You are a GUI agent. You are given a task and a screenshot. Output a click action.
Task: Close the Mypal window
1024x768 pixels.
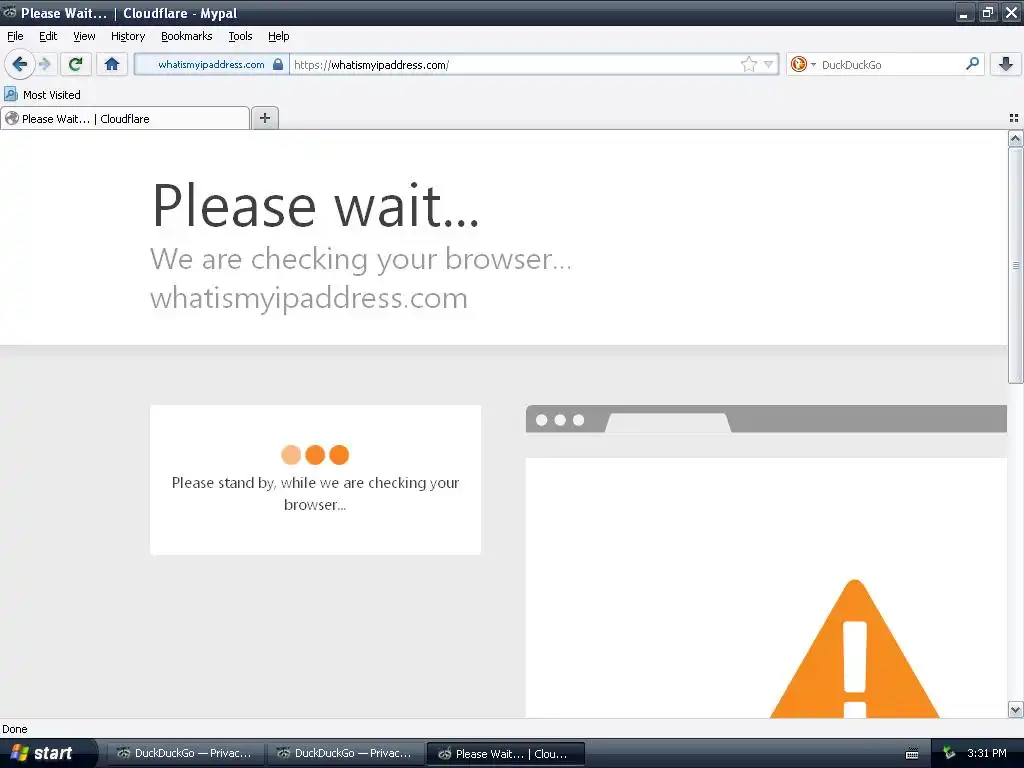tap(1011, 13)
